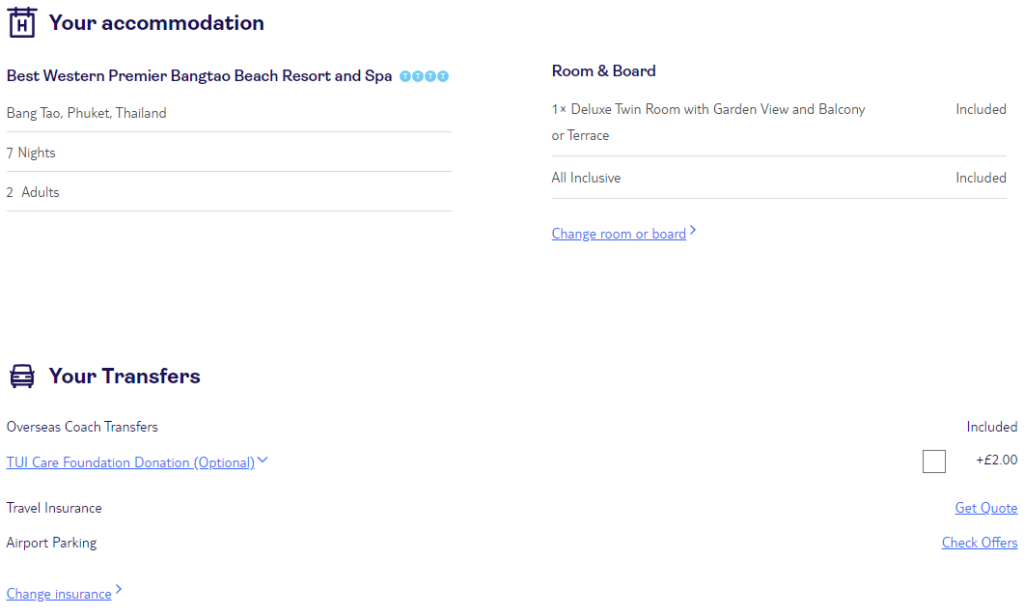Select the hotel name Best Western Premier Bangtao
Viewport: 1024px width, 615px height.
199,76
